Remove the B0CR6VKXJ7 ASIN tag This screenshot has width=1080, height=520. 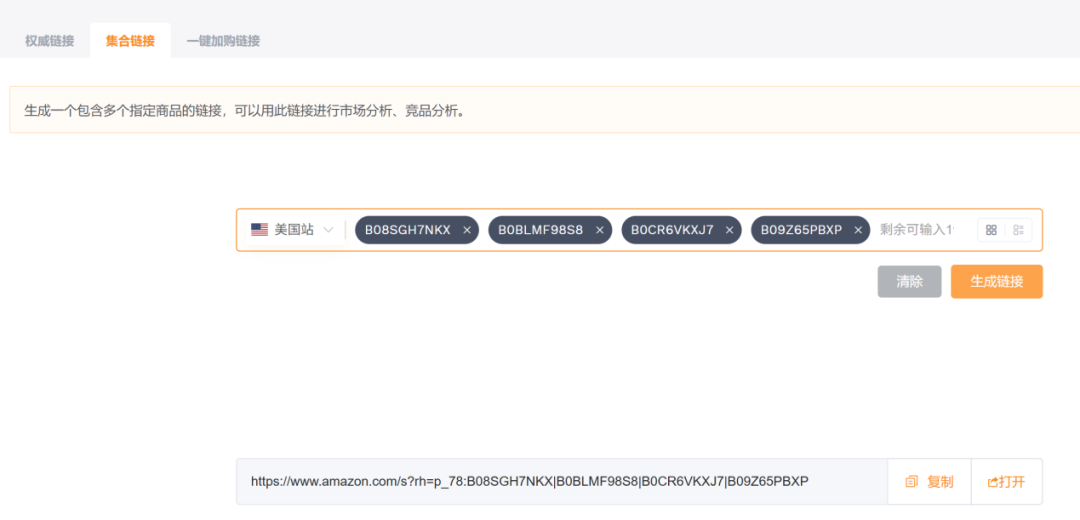(x=730, y=230)
